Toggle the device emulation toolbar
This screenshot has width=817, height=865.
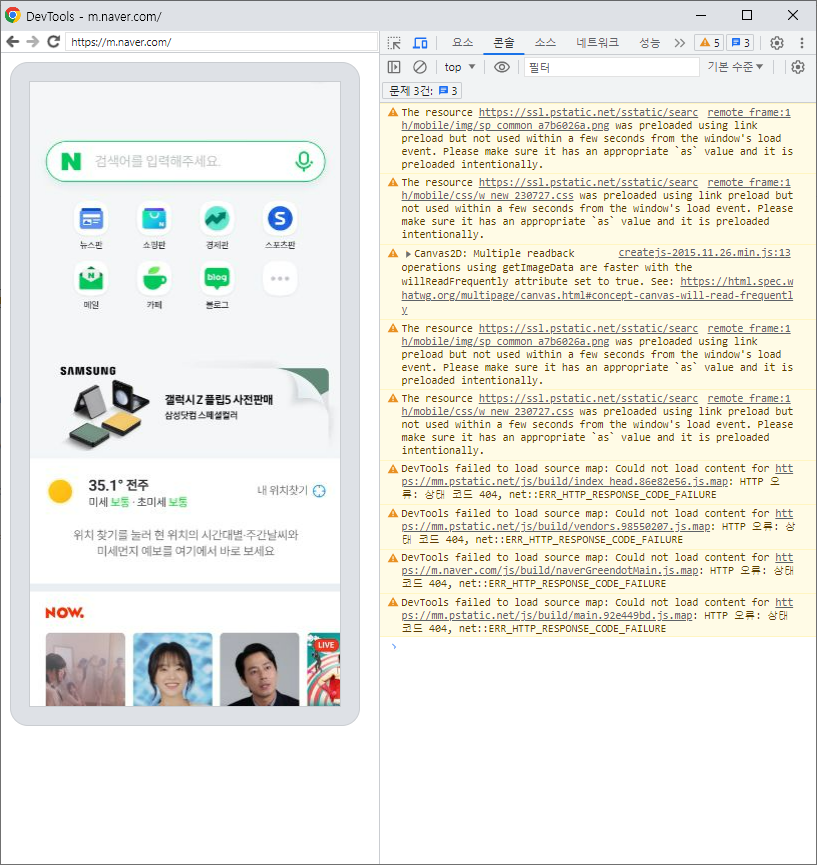pyautogui.click(x=421, y=42)
